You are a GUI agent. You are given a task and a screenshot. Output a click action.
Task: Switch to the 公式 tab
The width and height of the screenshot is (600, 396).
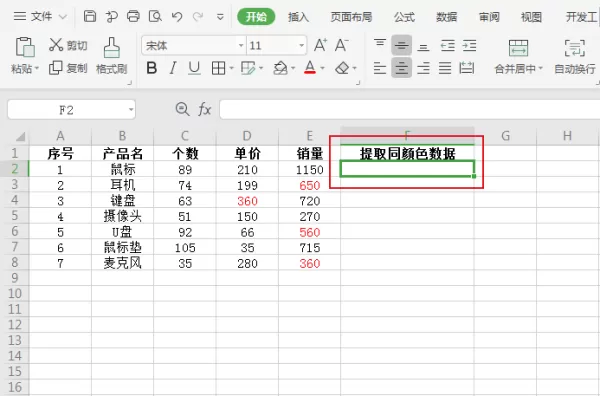[404, 17]
